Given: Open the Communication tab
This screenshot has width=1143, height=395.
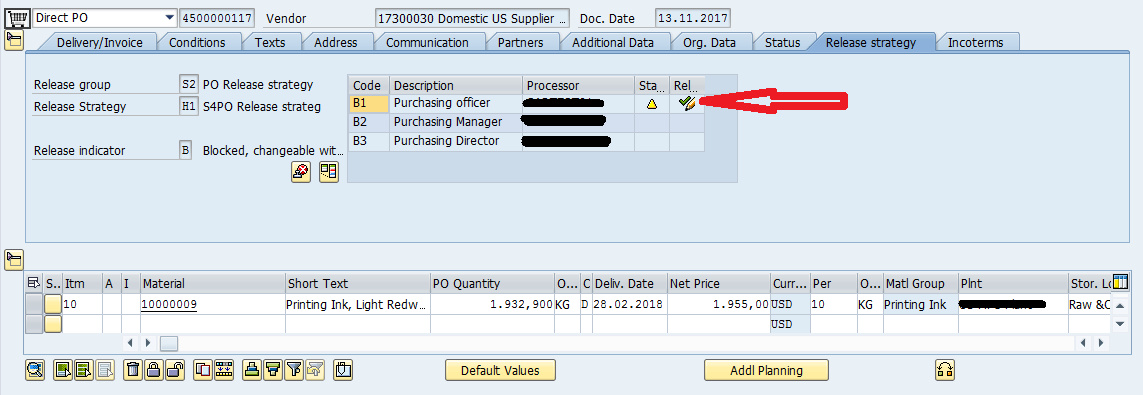Looking at the screenshot, I should click(427, 42).
